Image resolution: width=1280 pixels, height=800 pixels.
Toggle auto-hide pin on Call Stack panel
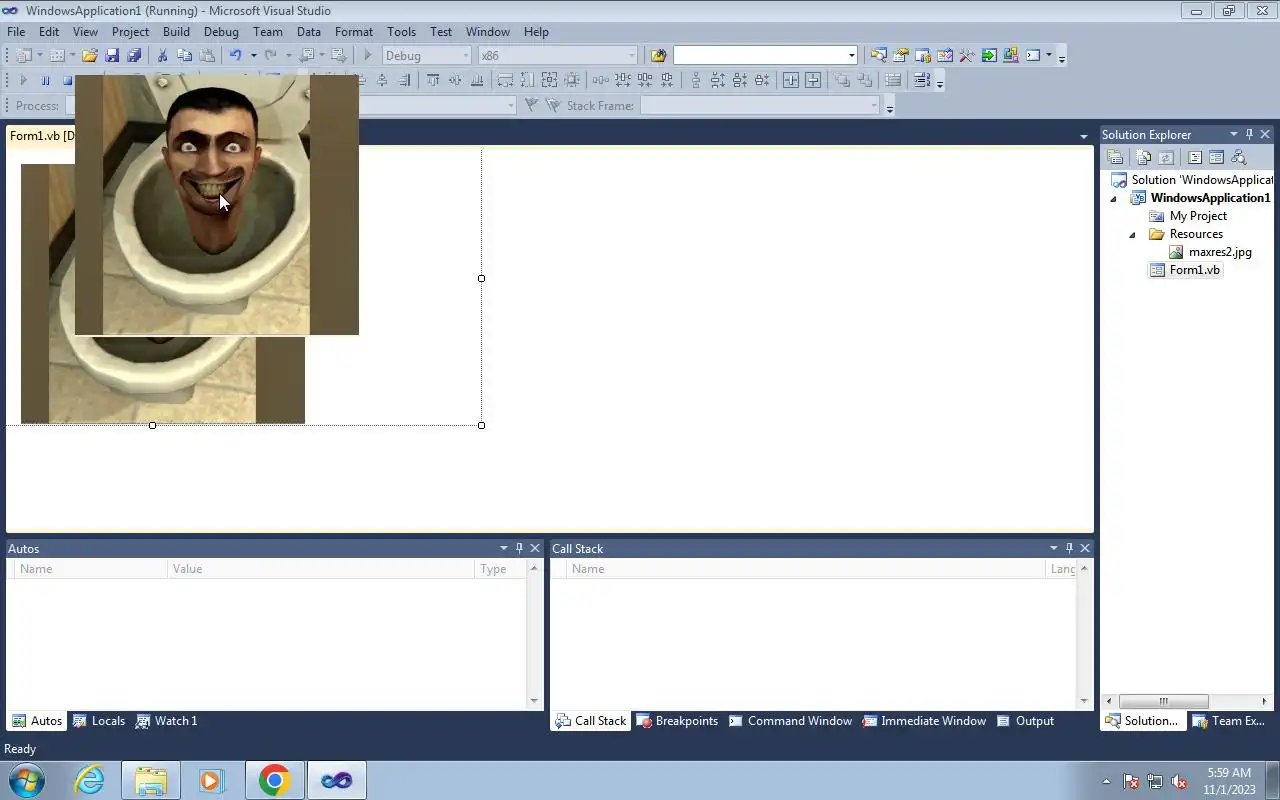pyautogui.click(x=1069, y=548)
